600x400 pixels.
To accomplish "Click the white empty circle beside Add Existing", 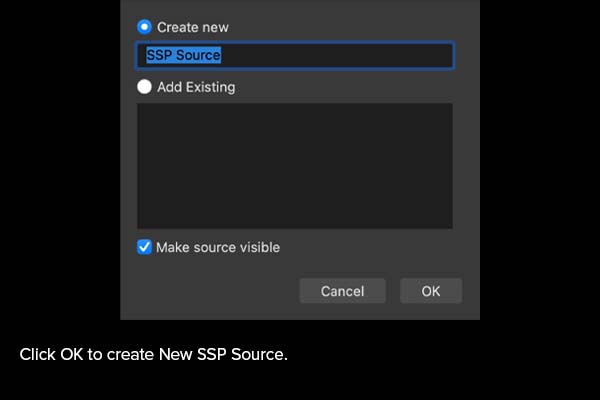I will coord(145,87).
